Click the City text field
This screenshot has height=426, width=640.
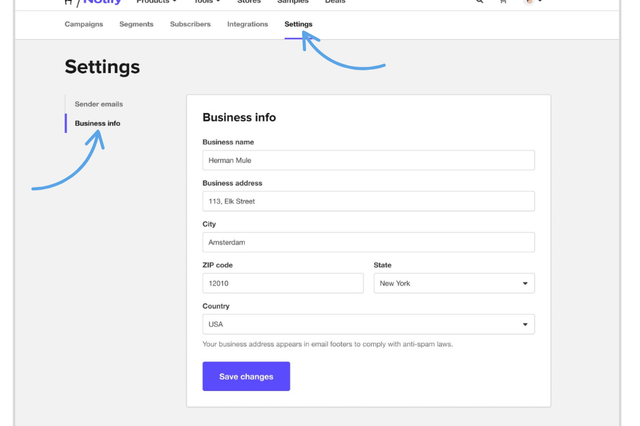pos(368,242)
